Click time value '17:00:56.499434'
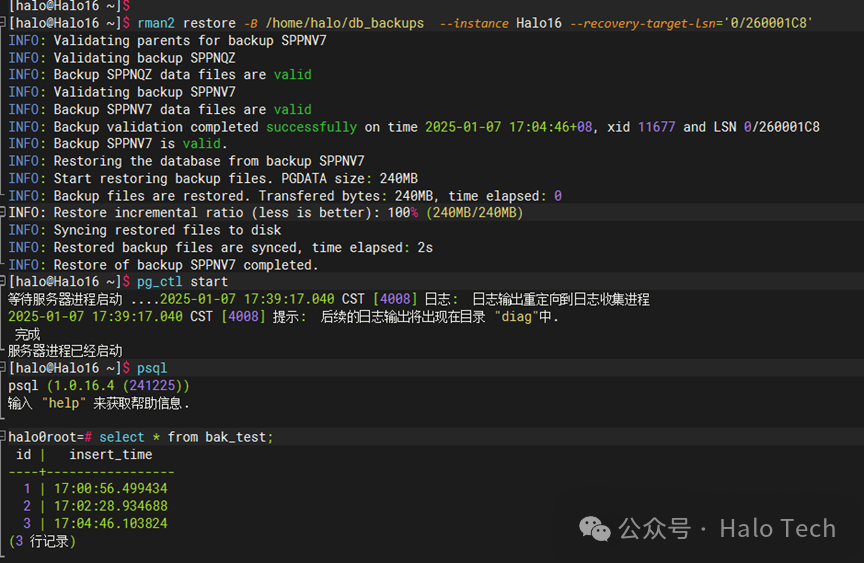This screenshot has width=864, height=563. tap(110, 488)
